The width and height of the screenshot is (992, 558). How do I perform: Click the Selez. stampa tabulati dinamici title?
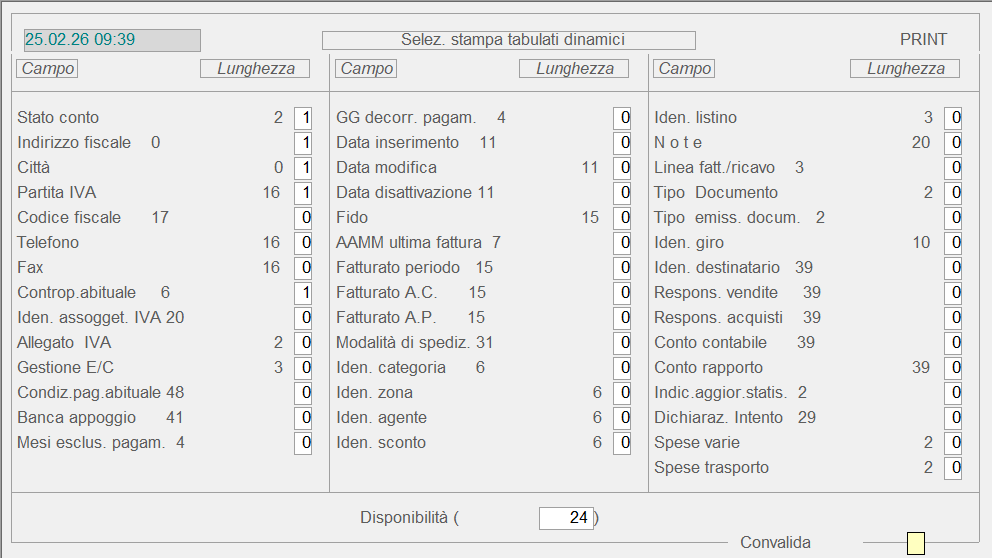click(x=508, y=40)
